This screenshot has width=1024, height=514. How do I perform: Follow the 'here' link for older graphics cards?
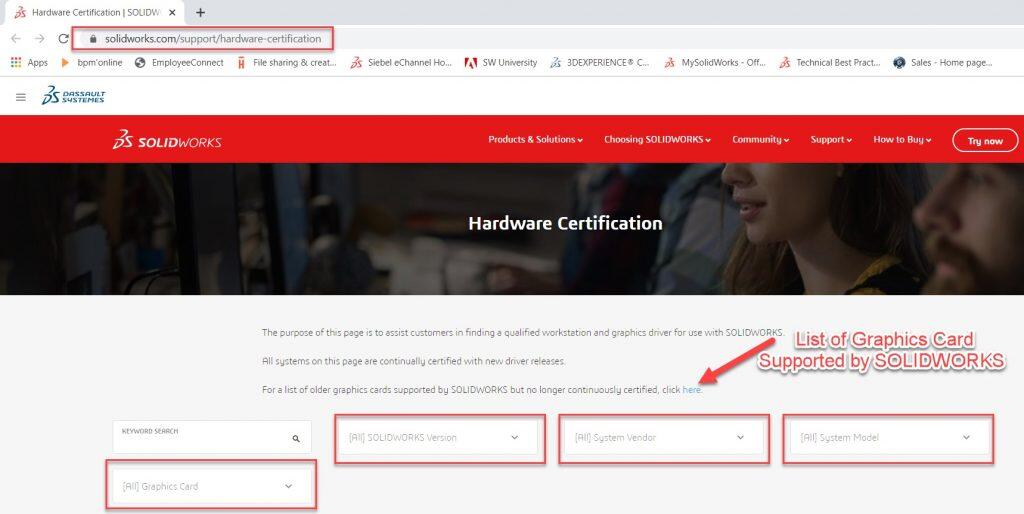click(x=691, y=390)
